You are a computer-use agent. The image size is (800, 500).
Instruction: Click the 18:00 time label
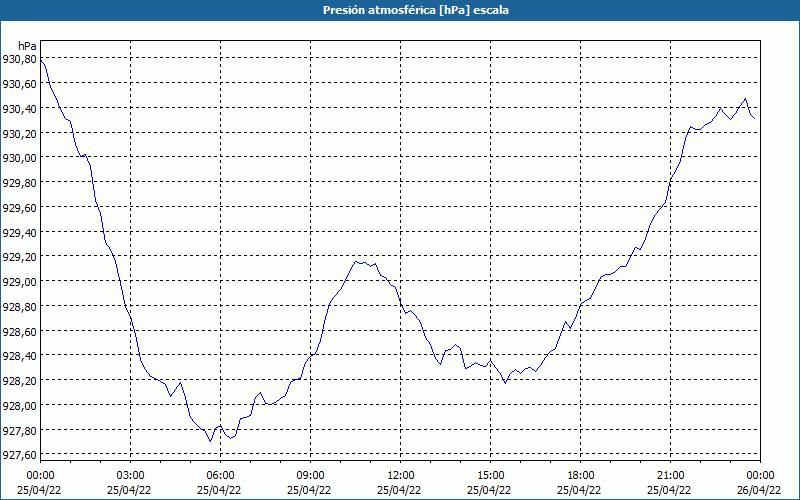point(581,476)
